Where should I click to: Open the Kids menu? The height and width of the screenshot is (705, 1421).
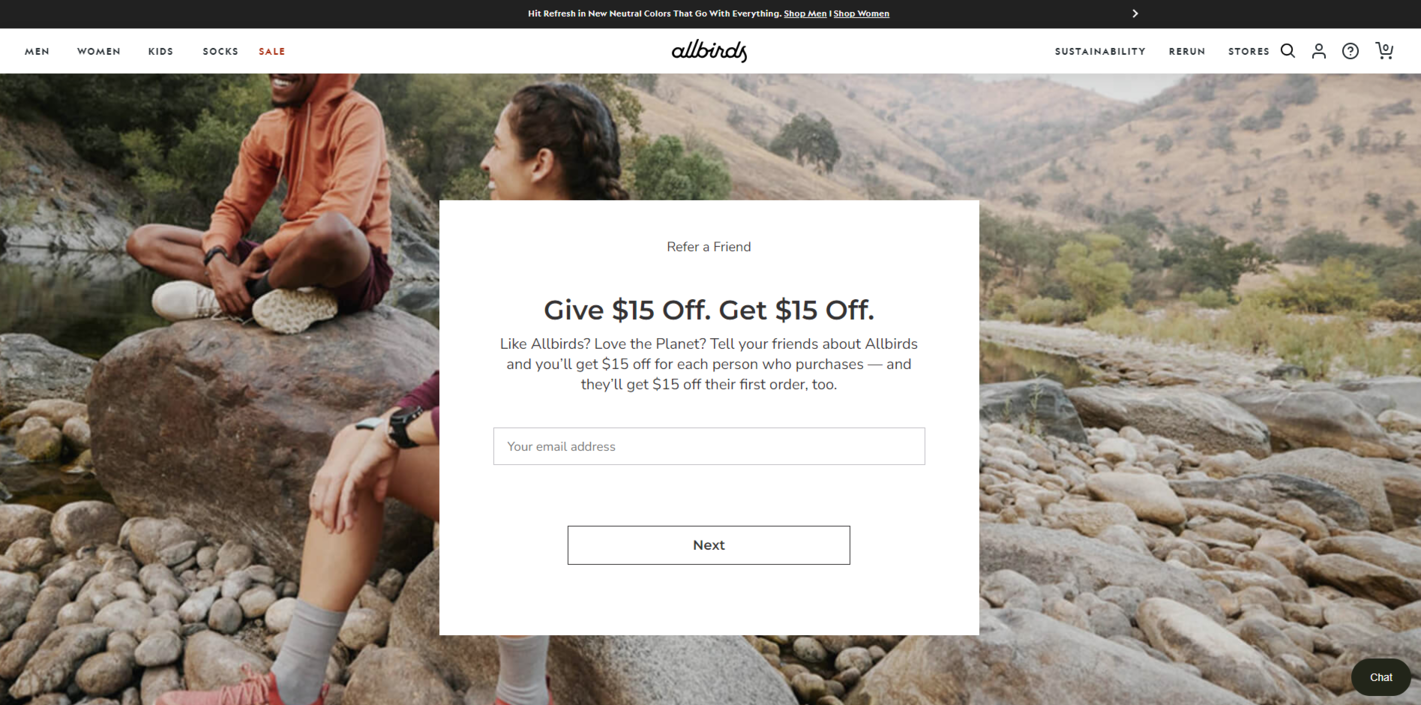click(x=161, y=51)
